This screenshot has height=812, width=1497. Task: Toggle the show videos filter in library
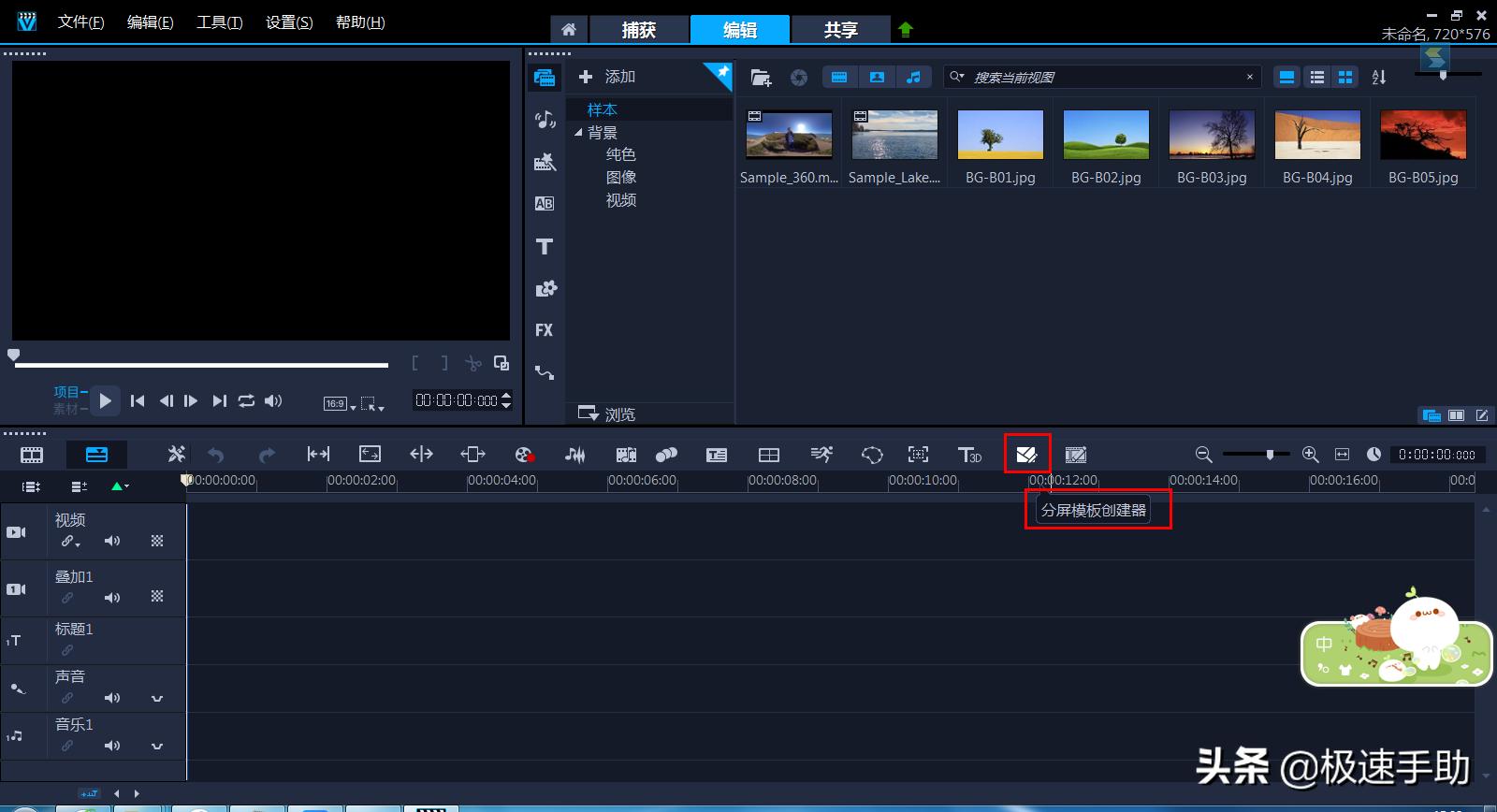[x=839, y=78]
